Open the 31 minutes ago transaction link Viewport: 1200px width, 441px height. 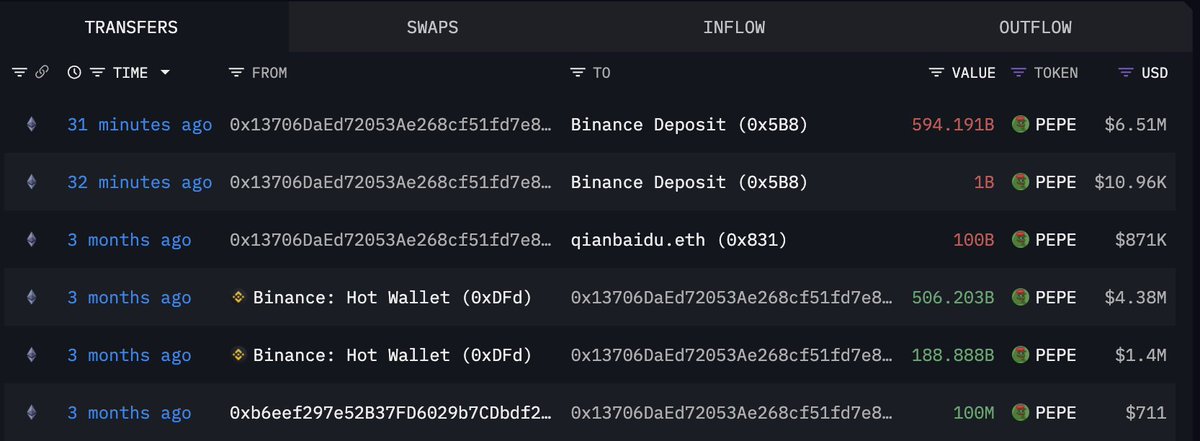click(140, 125)
